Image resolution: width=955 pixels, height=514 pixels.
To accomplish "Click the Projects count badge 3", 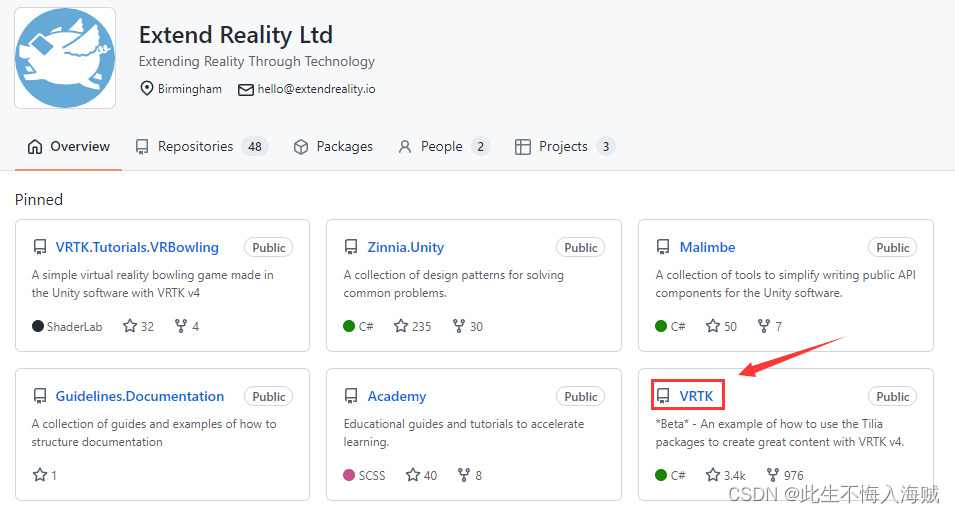I will pos(605,147).
